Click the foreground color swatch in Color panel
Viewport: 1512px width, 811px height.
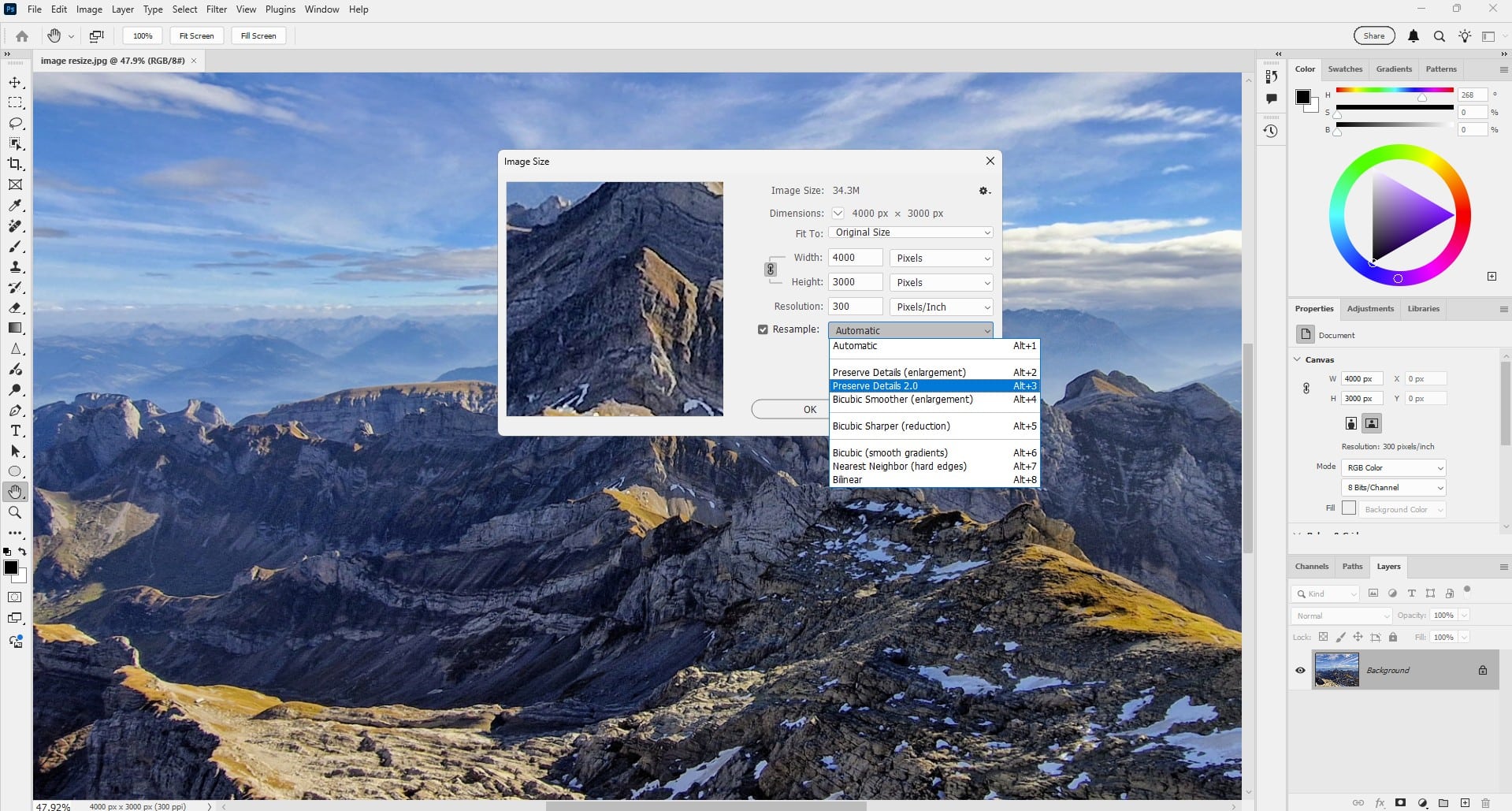[x=1303, y=97]
